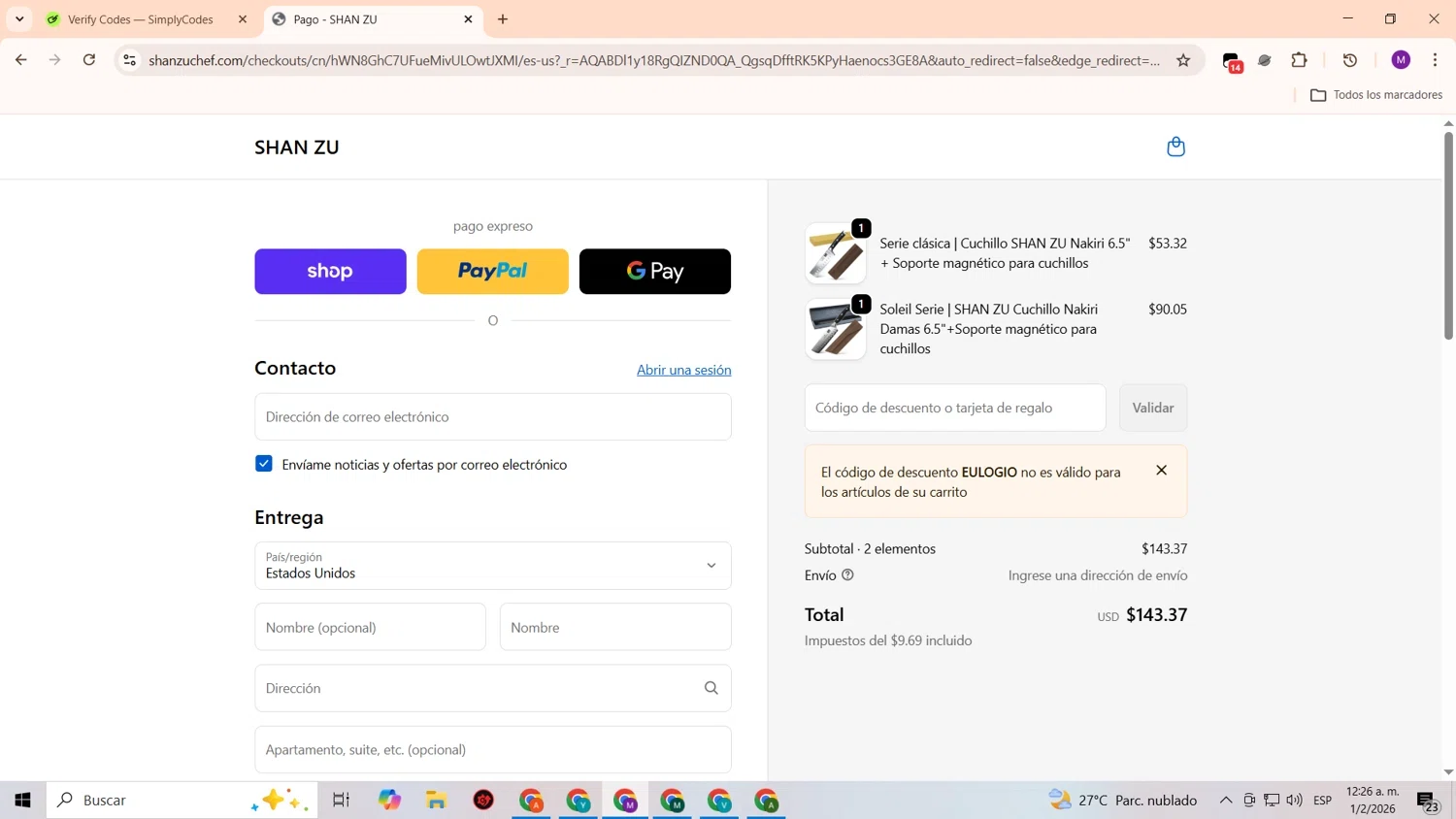
Task: Open the shopping bag cart icon
Action: click(1175, 147)
